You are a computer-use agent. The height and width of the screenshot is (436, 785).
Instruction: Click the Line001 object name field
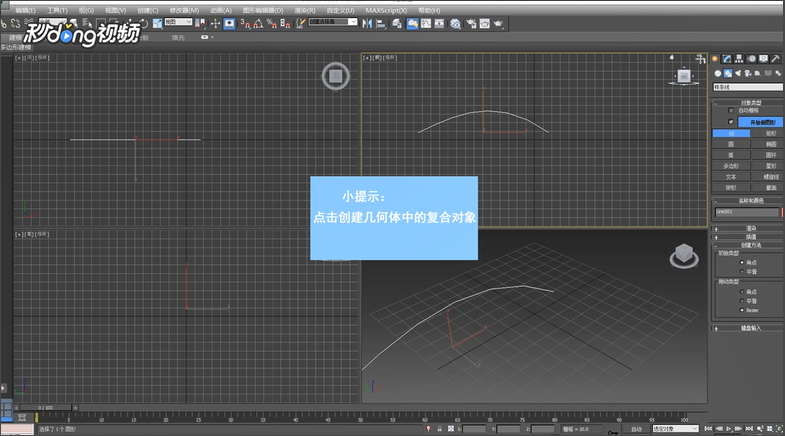(x=746, y=212)
